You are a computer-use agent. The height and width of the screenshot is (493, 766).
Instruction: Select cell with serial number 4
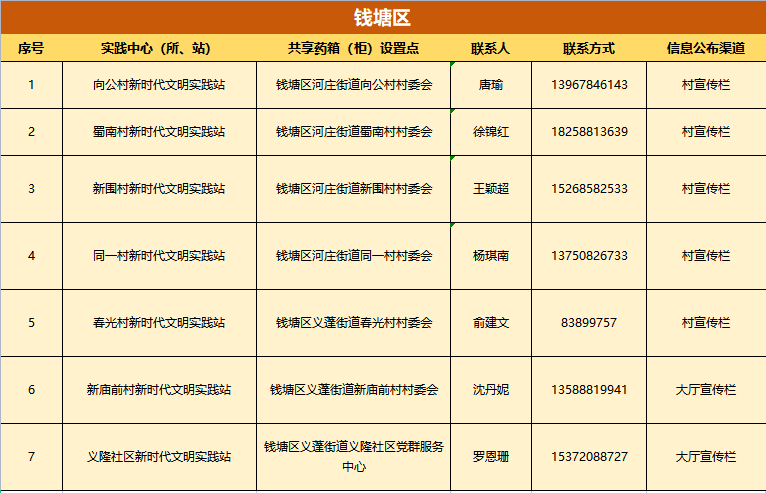pyautogui.click(x=31, y=256)
